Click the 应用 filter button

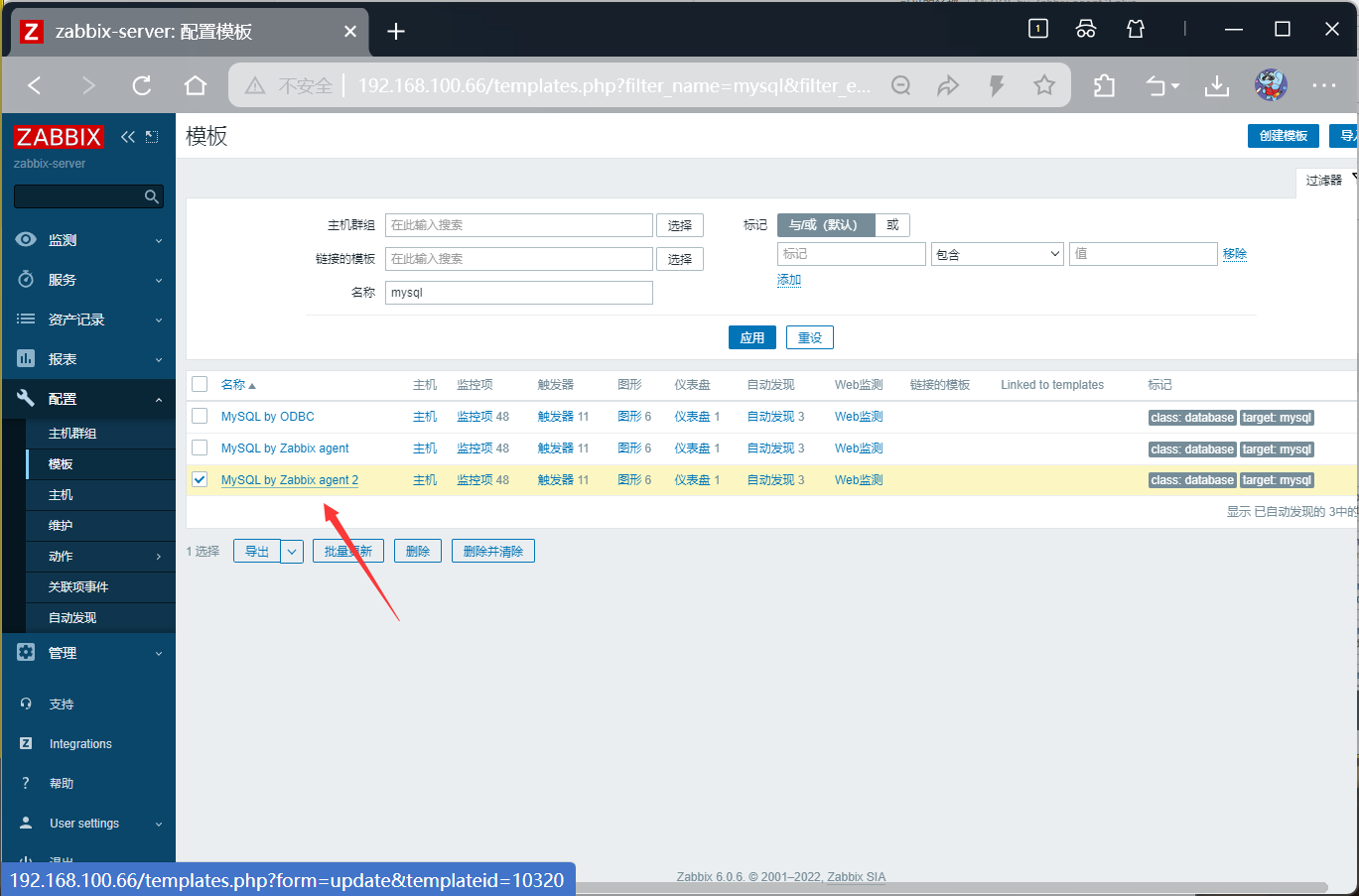[x=752, y=337]
